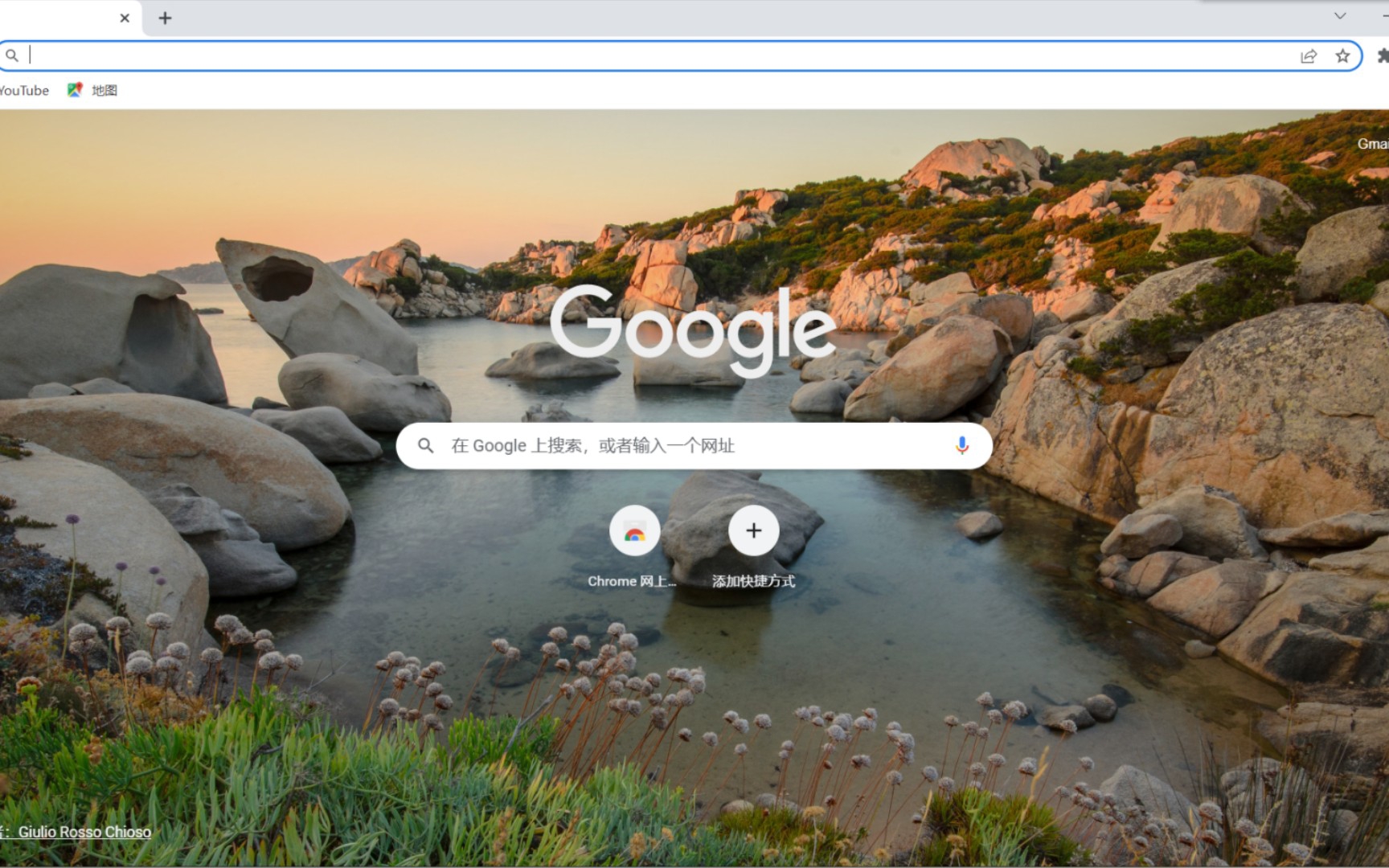Bookmark this page with star icon
Image resolution: width=1389 pixels, height=868 pixels.
click(1342, 55)
